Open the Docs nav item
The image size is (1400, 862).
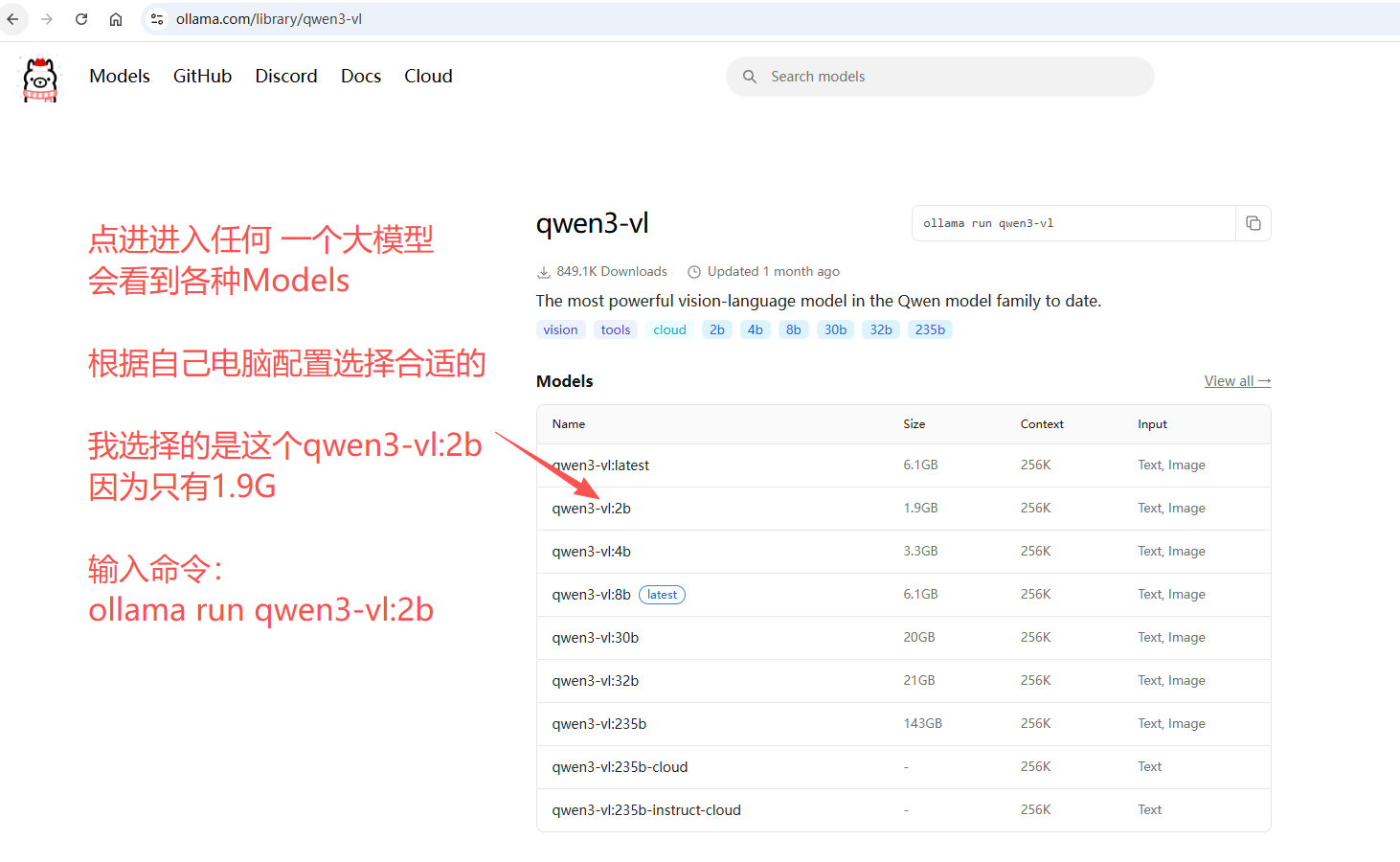click(x=361, y=76)
